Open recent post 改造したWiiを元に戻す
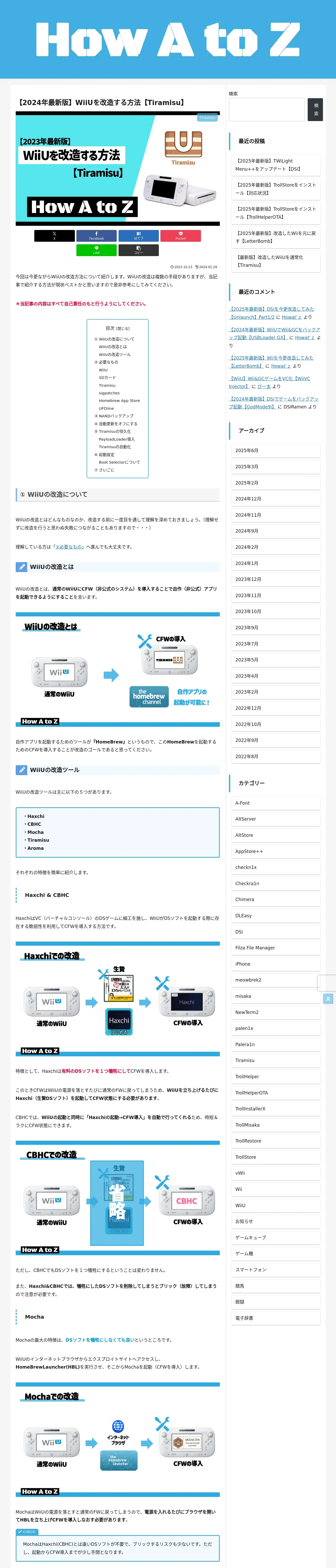Viewport: 336px width, 1568px height. click(x=276, y=237)
